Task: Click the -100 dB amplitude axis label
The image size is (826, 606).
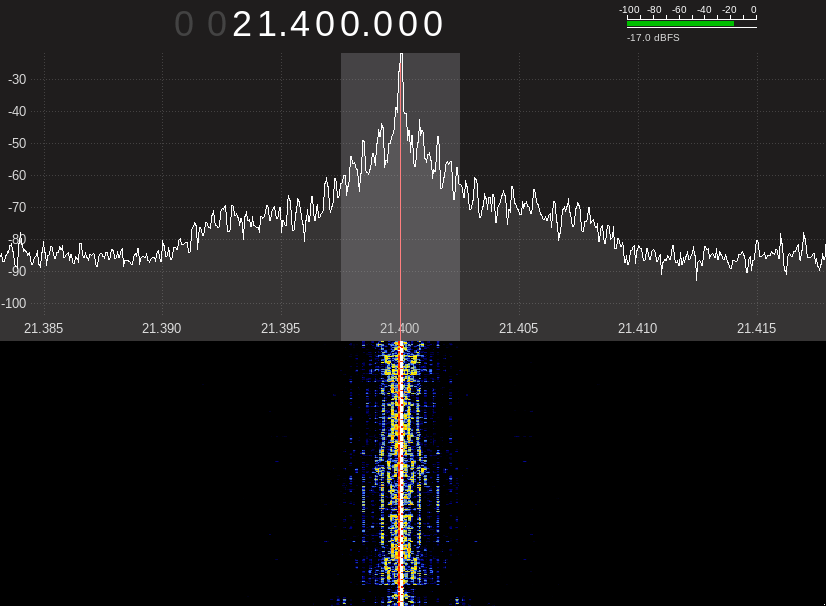Action: 15,303
